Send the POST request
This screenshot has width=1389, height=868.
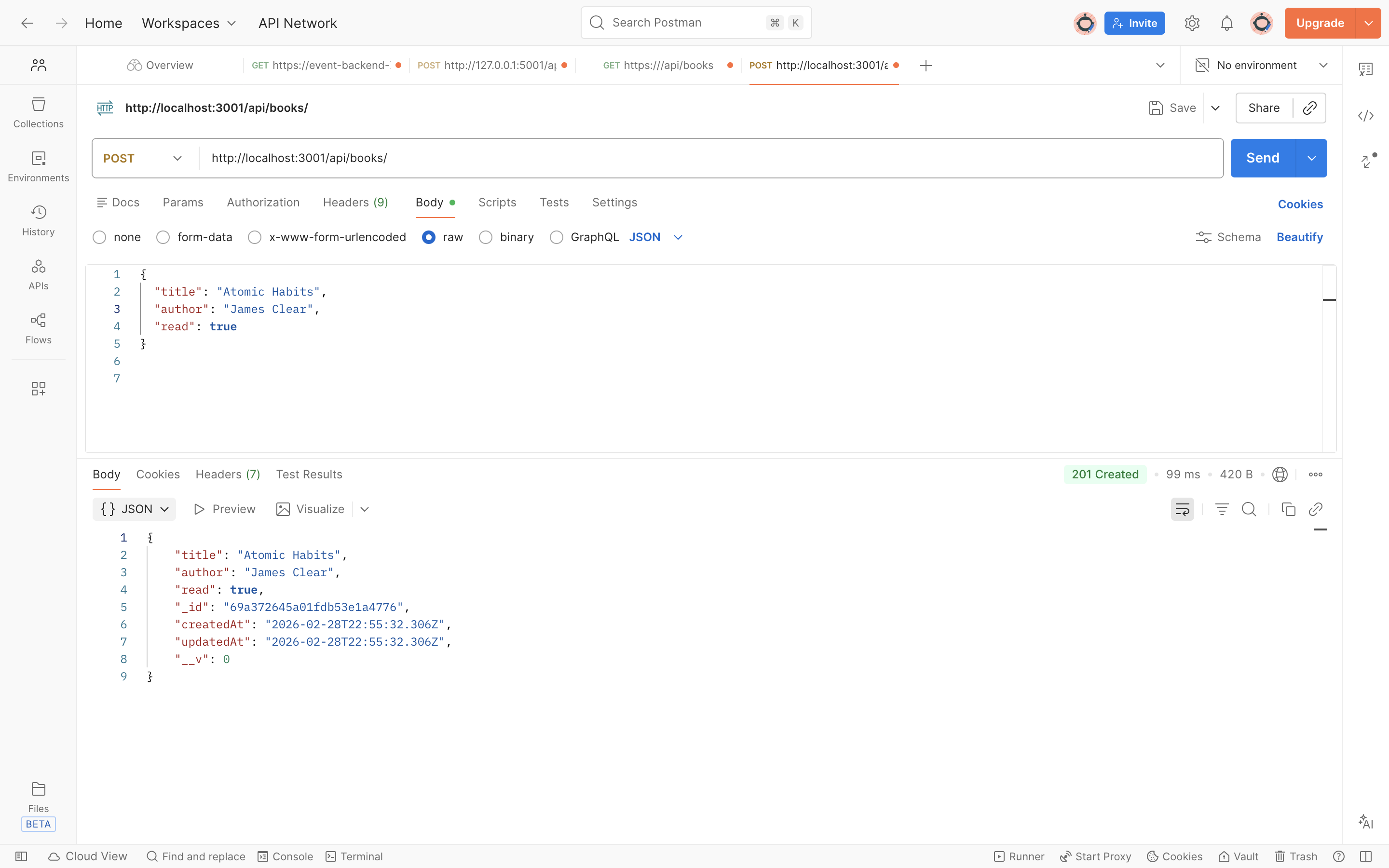pyautogui.click(x=1264, y=158)
